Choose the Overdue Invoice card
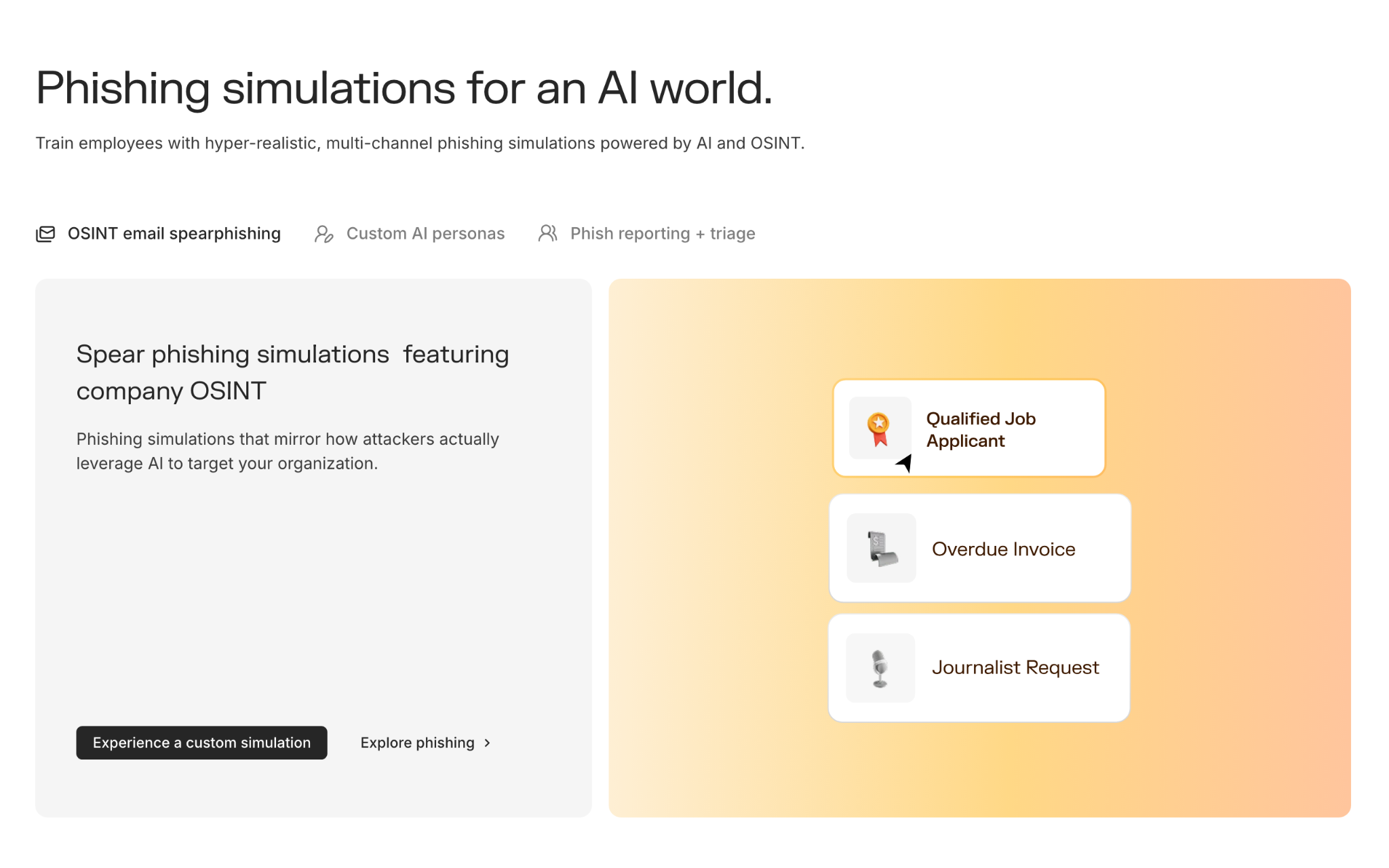Viewport: 1389px width, 868px height. [x=980, y=548]
